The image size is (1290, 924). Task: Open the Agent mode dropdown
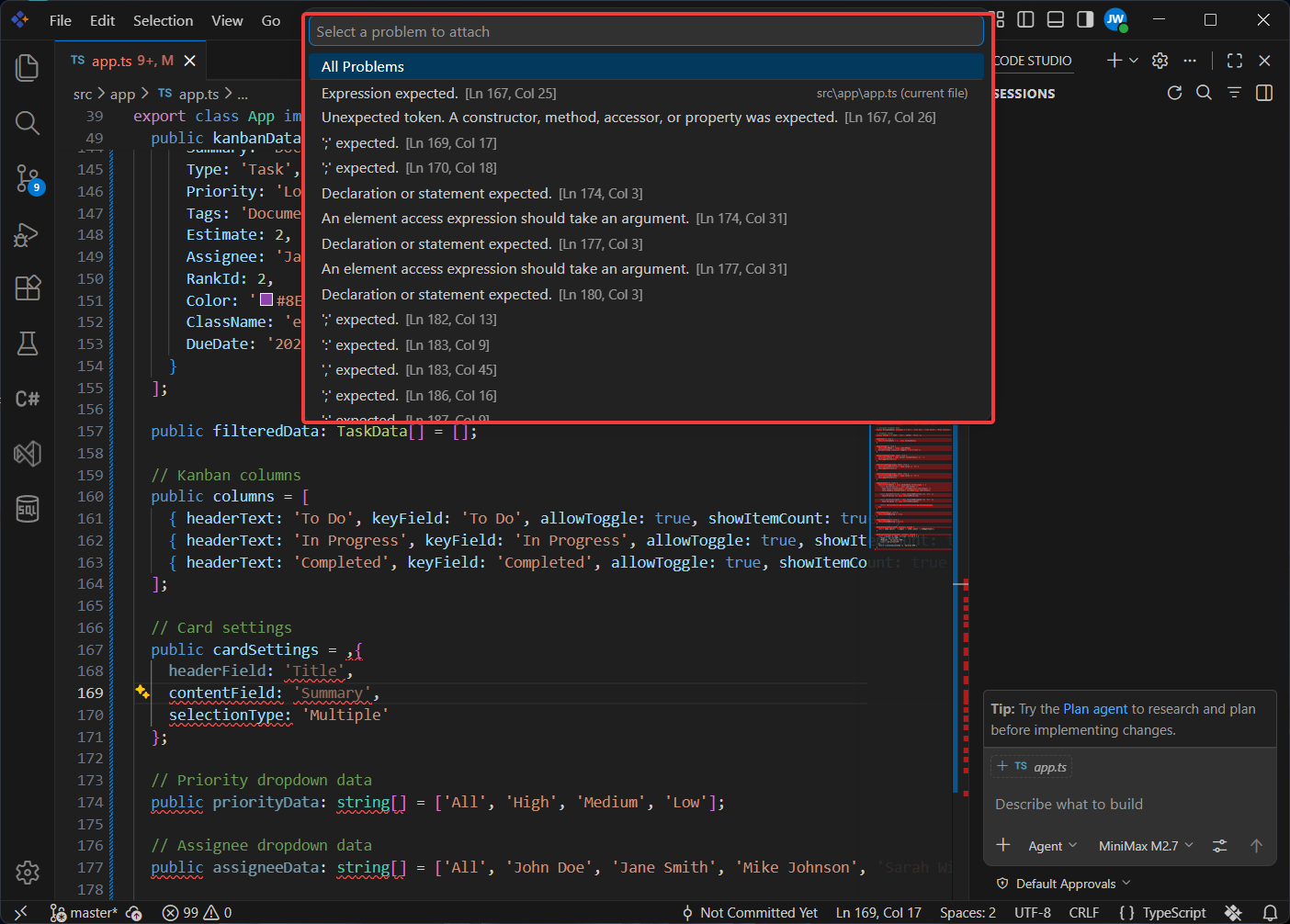pyautogui.click(x=1052, y=846)
